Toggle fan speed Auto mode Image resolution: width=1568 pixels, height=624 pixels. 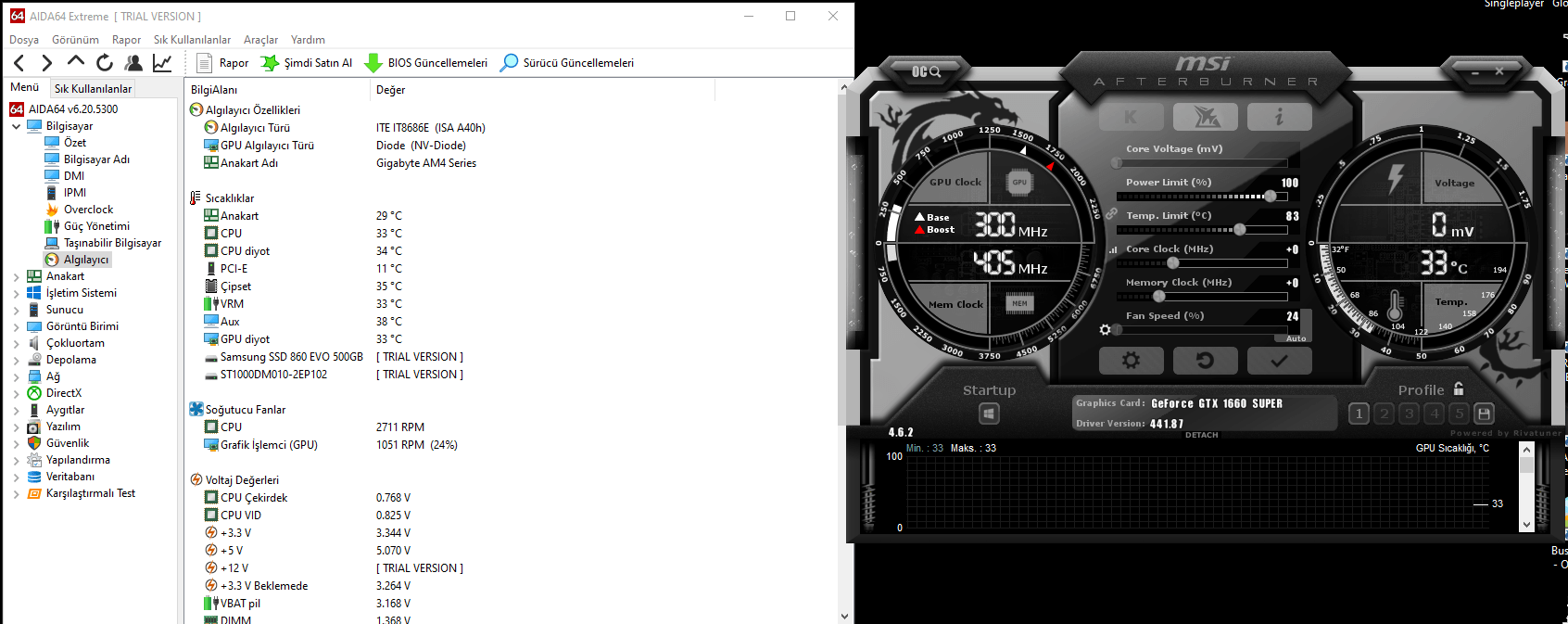point(1296,338)
